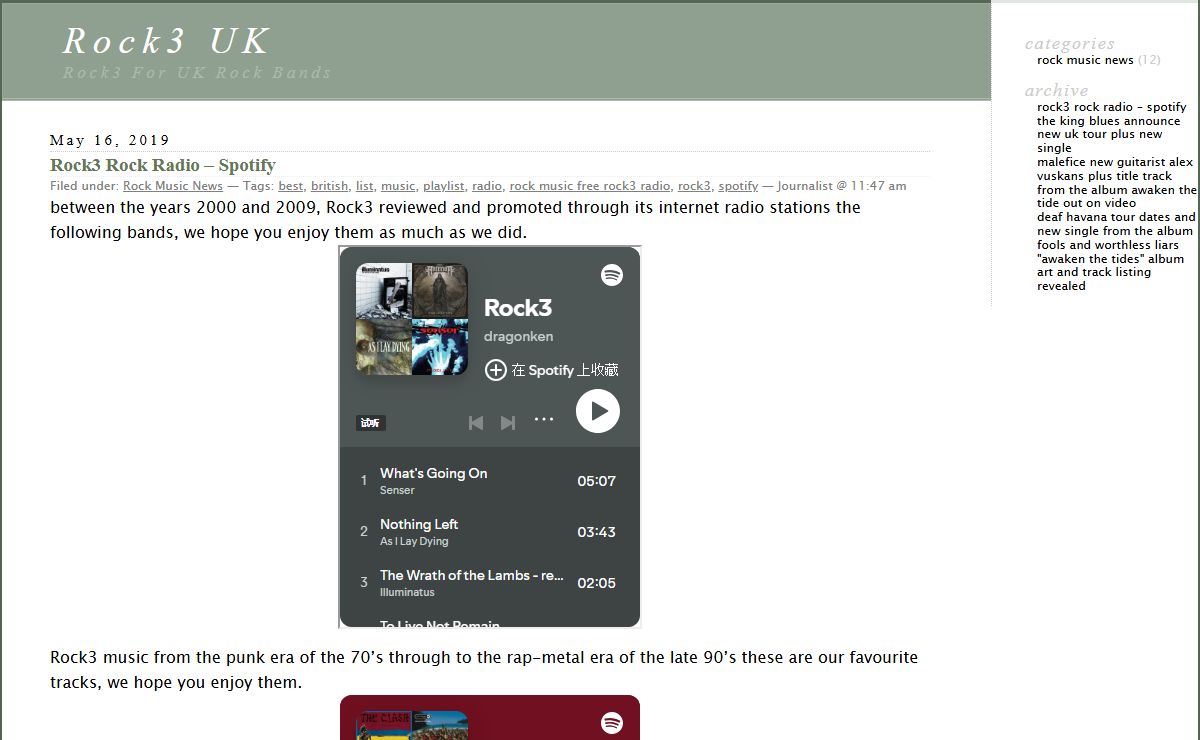
Task: Open the dragonken profile link
Action: click(519, 337)
